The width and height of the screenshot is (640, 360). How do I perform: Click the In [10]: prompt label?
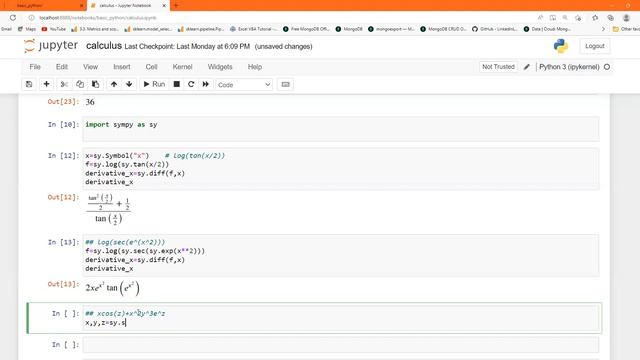tap(63, 124)
